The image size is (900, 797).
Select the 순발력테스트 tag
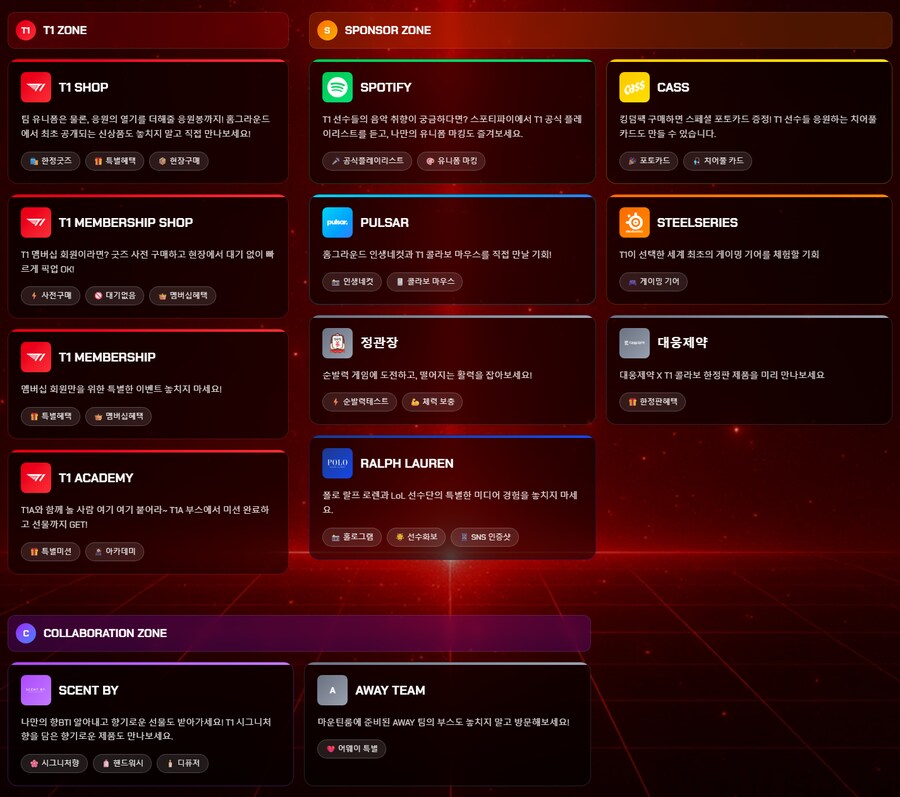click(360, 402)
